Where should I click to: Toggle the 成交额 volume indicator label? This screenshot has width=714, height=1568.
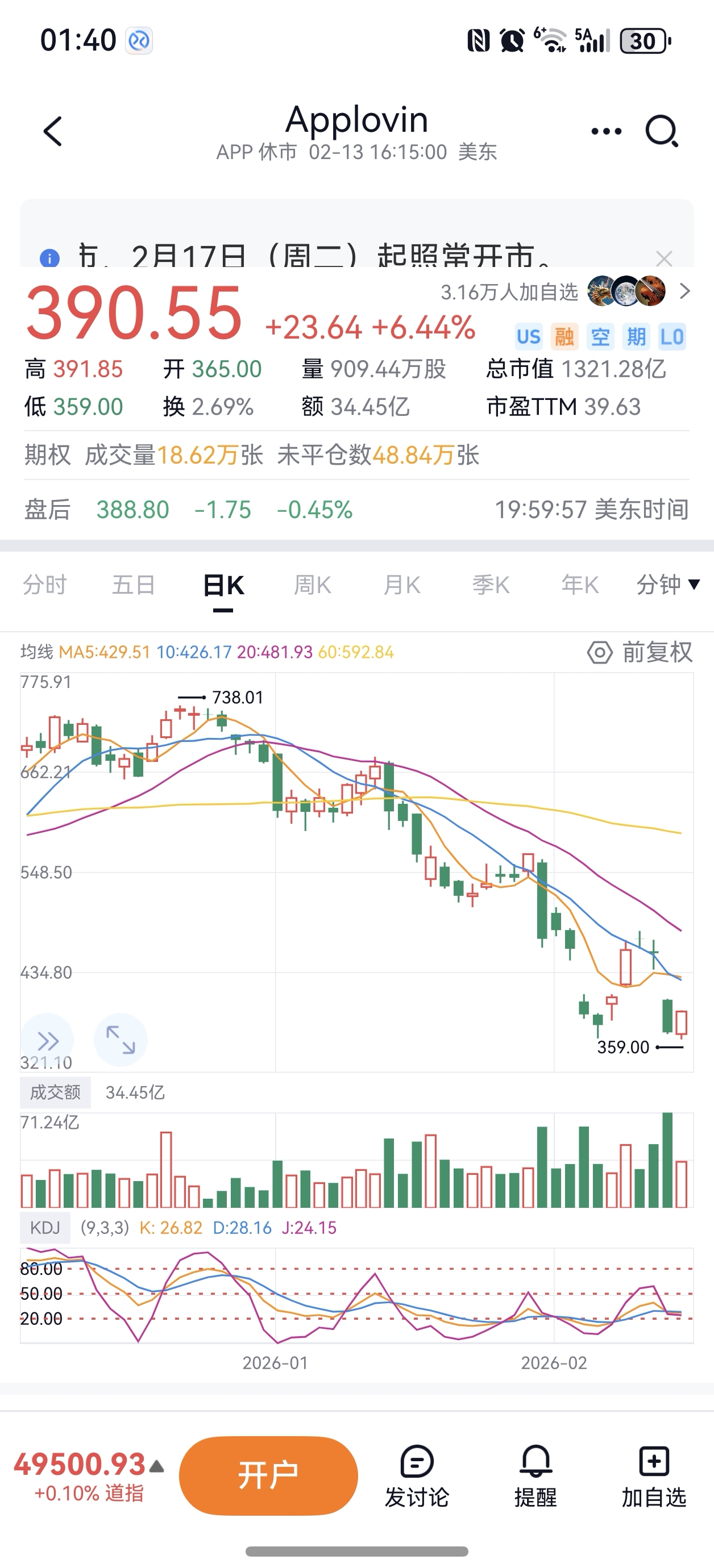click(x=56, y=1092)
